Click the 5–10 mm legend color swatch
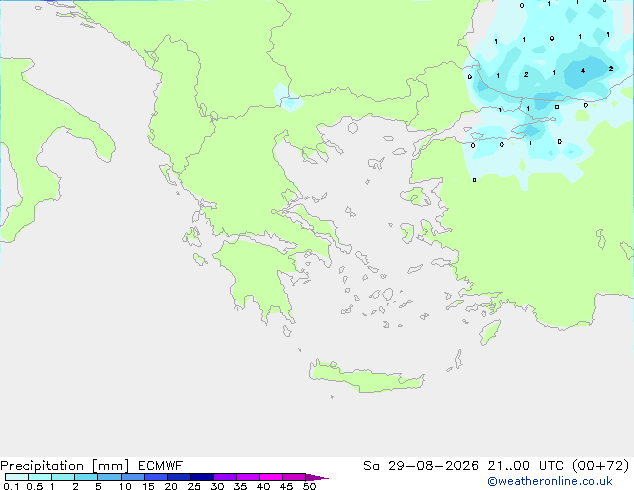Viewport: 634px width, 490px height. (109, 477)
